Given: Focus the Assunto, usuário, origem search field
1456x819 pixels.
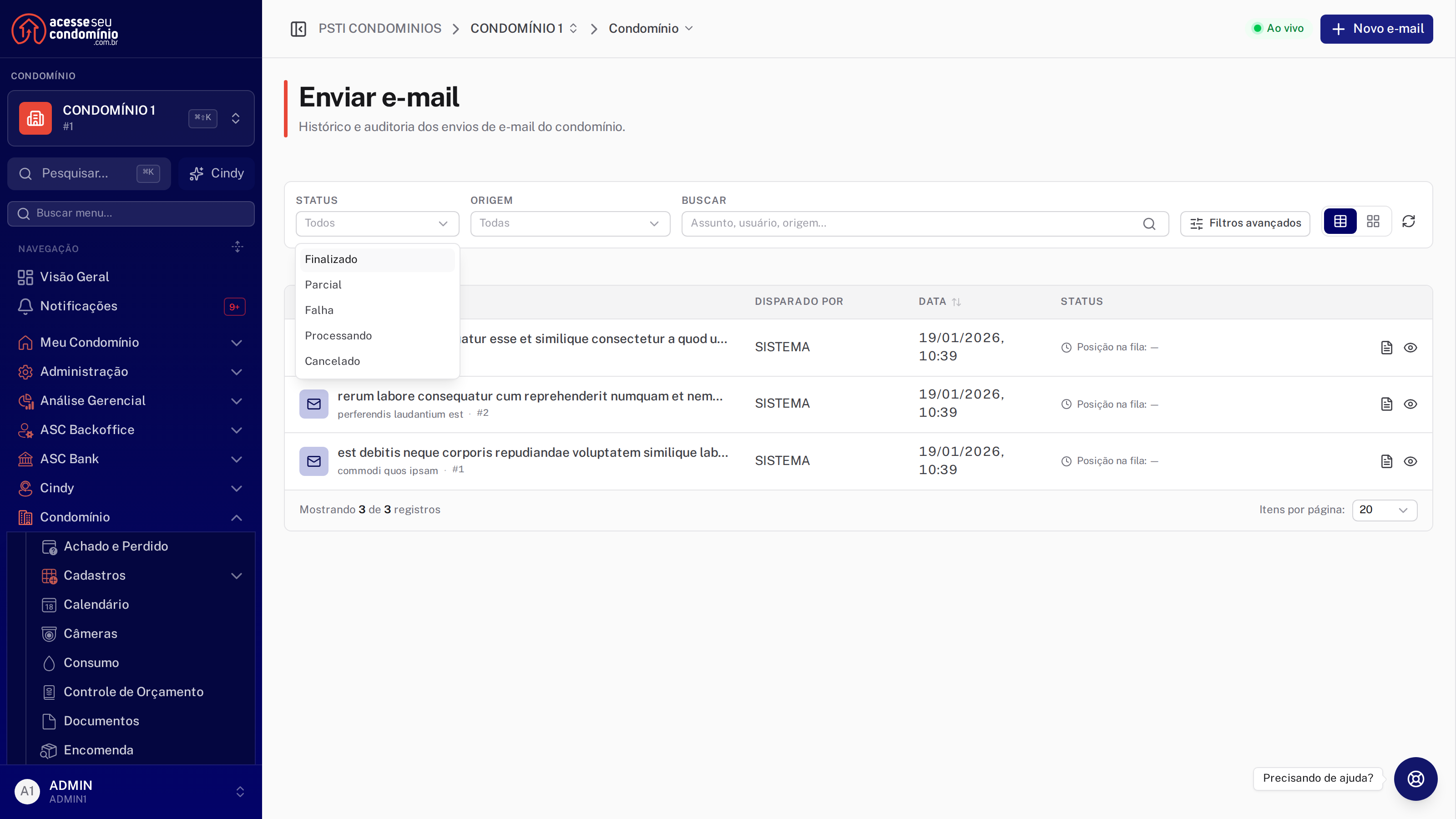Looking at the screenshot, I should tap(925, 224).
